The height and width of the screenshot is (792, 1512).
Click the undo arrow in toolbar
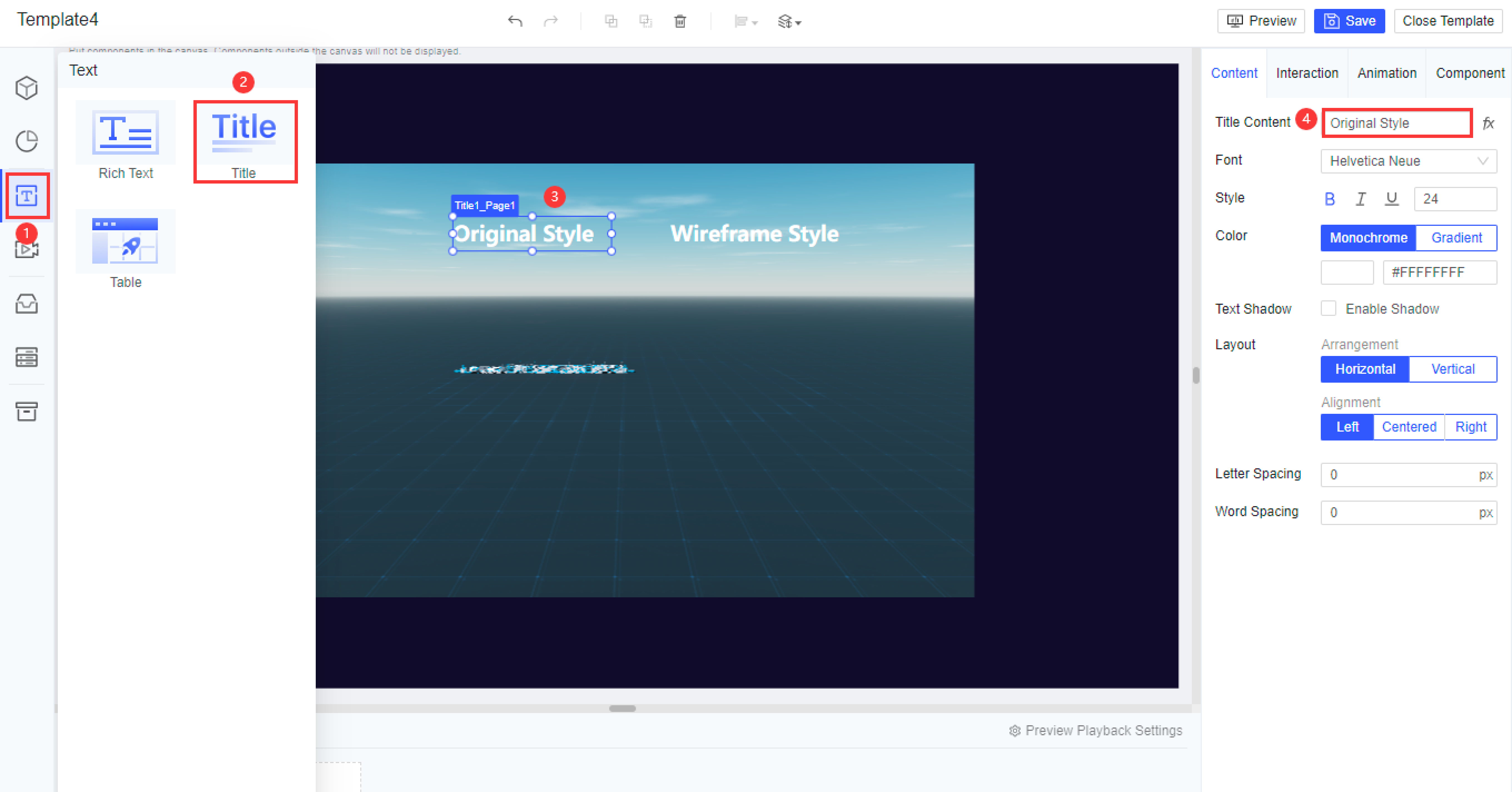[515, 22]
